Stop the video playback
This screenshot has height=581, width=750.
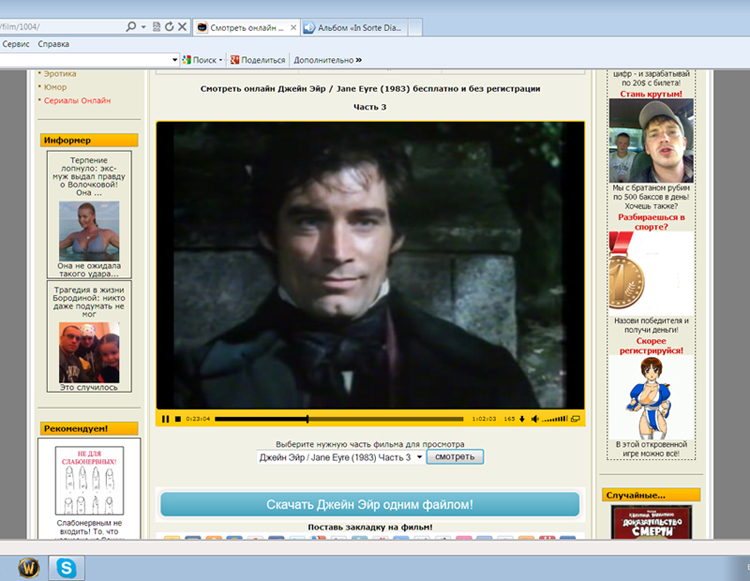coord(178,419)
